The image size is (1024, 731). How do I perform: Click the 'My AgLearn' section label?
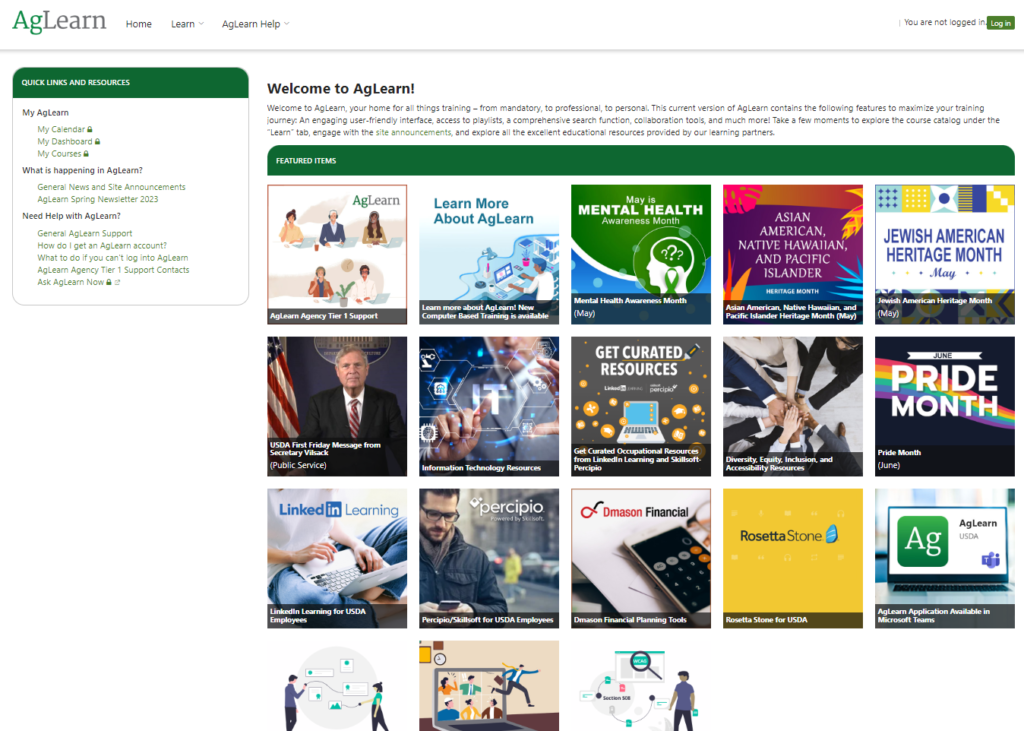pos(46,112)
